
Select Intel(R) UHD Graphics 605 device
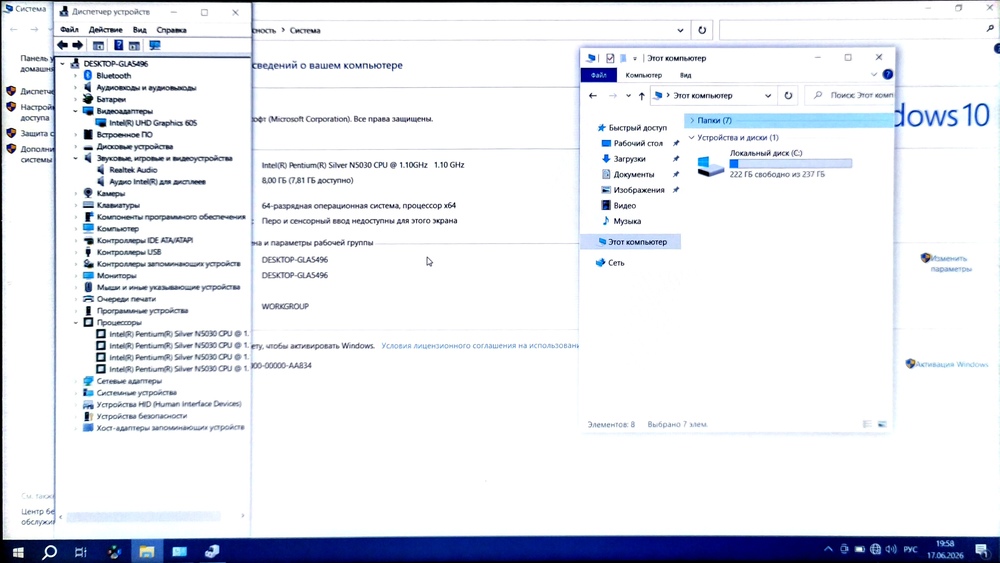153,122
